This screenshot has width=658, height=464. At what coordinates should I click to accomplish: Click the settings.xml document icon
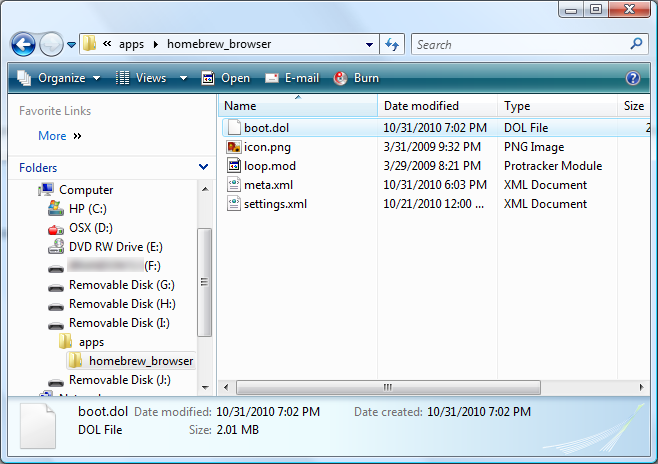coord(234,203)
